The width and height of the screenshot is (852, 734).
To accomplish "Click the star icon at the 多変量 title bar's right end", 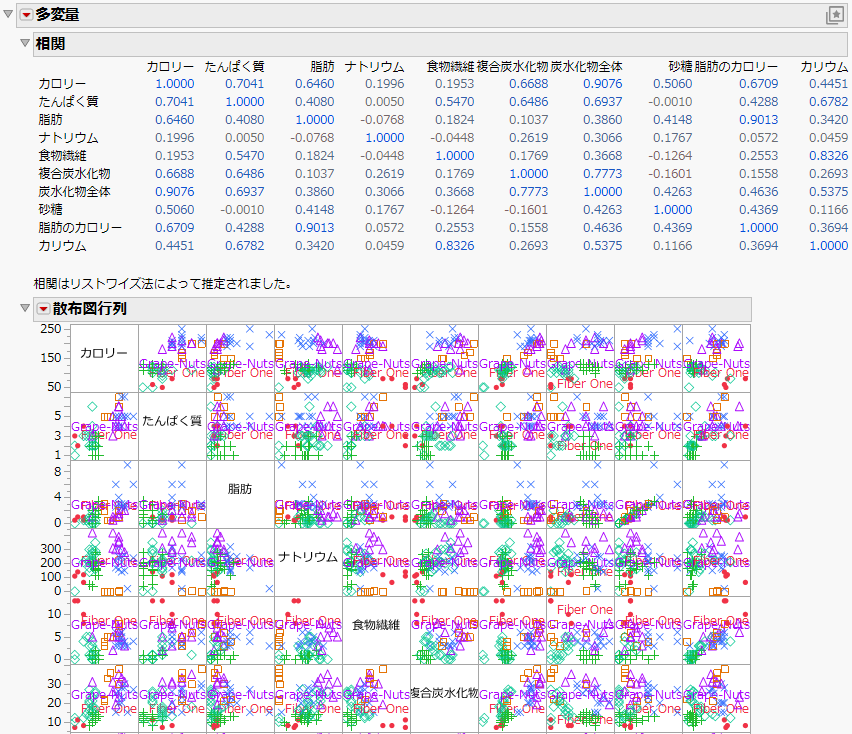I will click(x=835, y=16).
